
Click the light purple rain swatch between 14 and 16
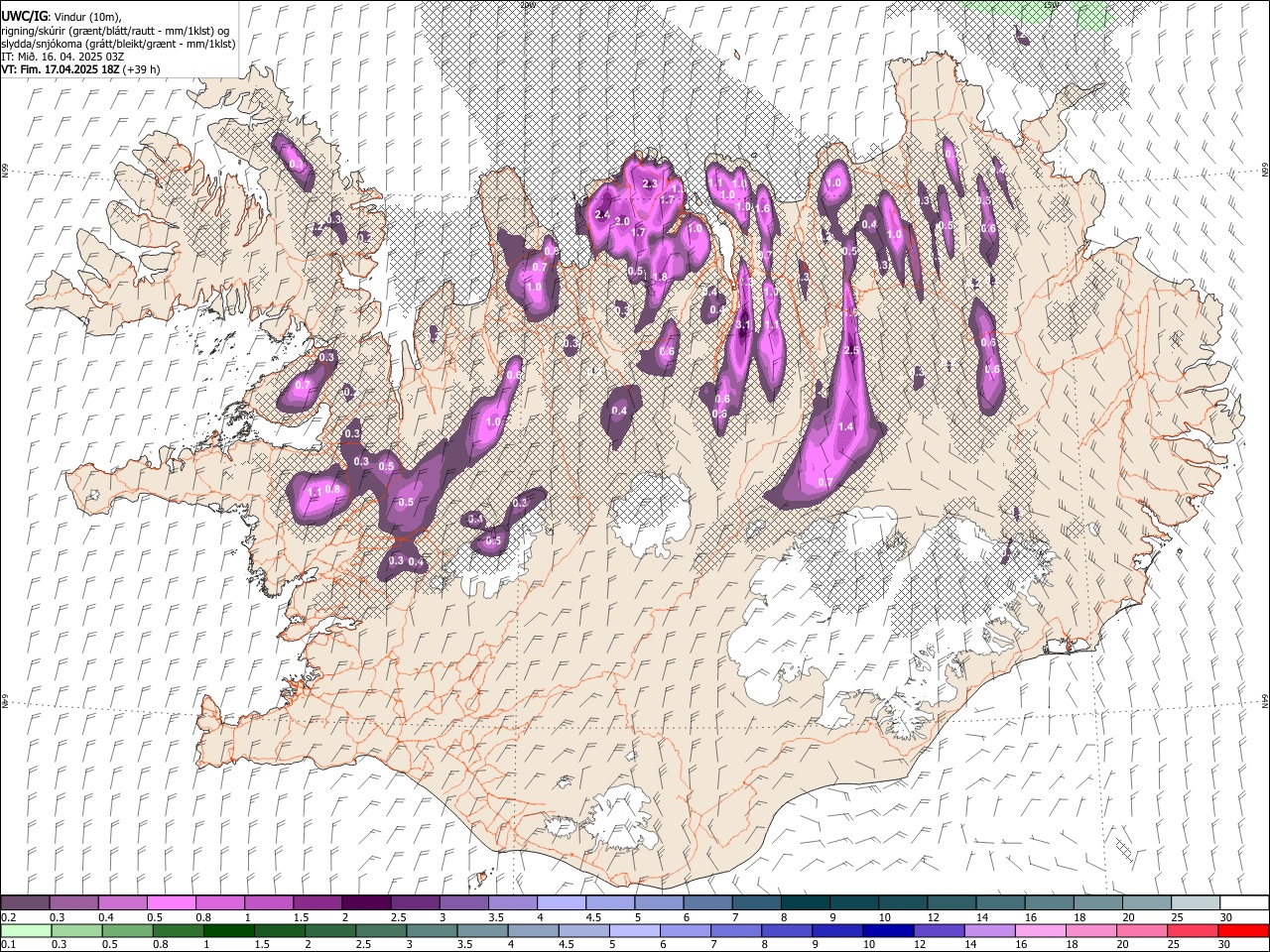click(989, 930)
